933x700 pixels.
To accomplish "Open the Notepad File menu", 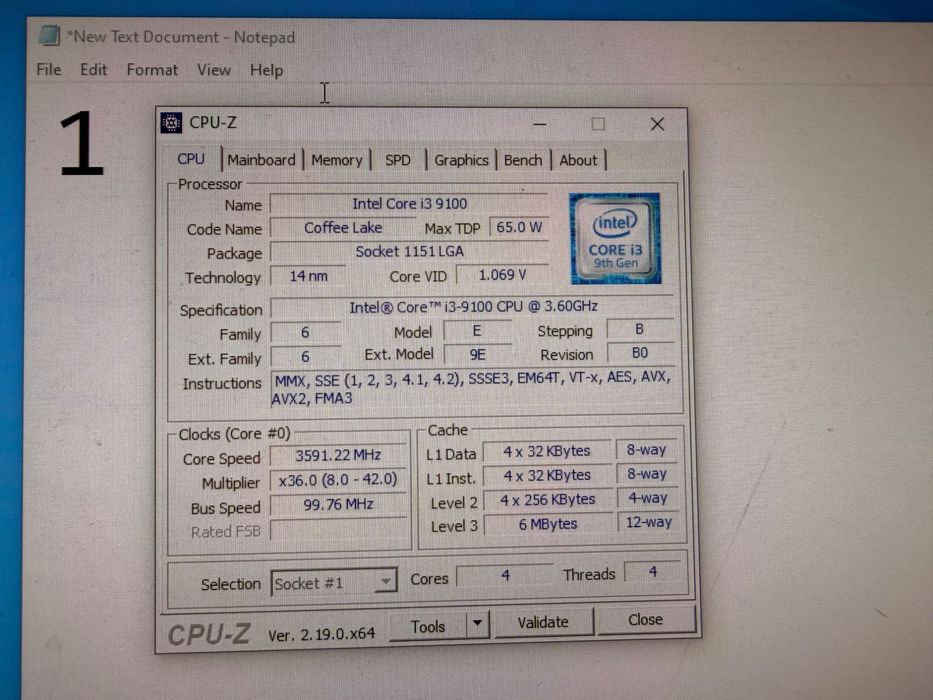I will coord(49,70).
